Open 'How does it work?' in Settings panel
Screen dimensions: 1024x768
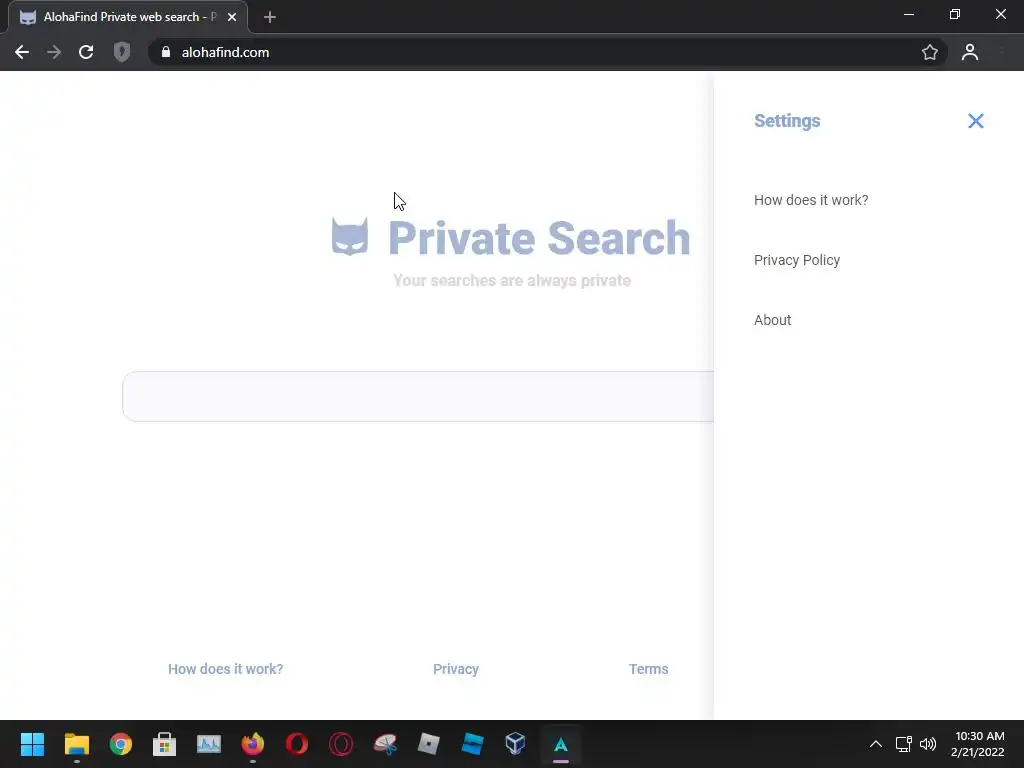(x=810, y=200)
